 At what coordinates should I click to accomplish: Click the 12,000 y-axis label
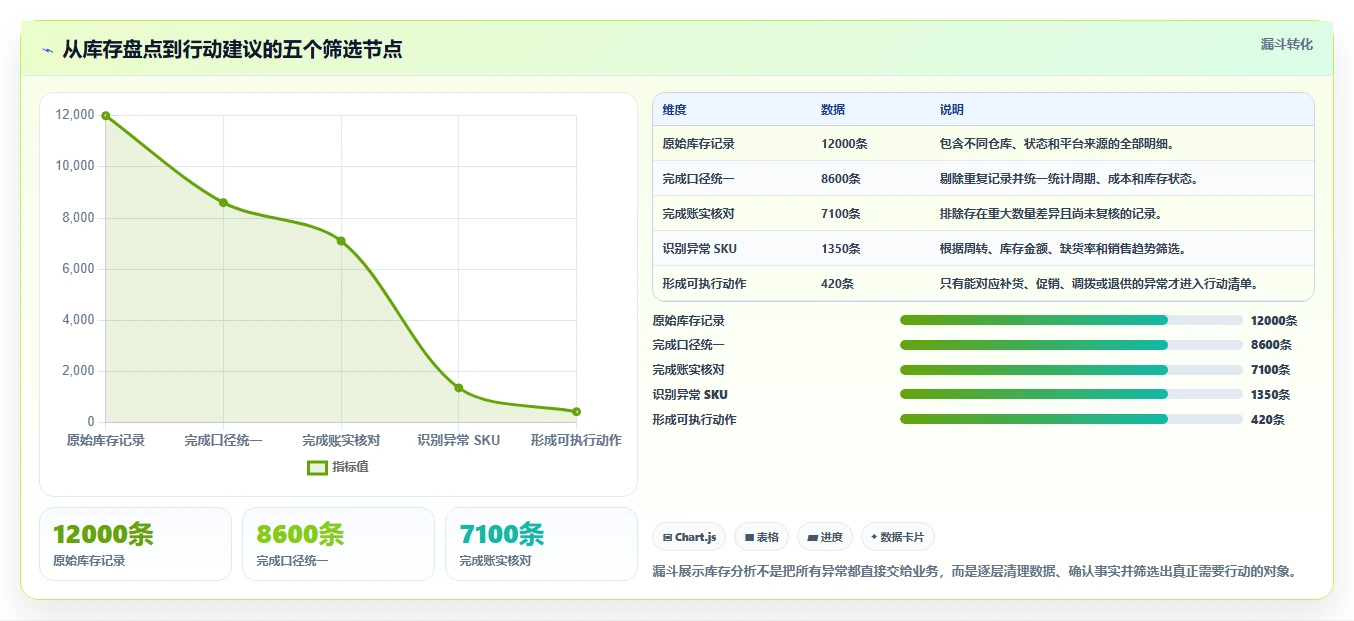(x=75, y=115)
